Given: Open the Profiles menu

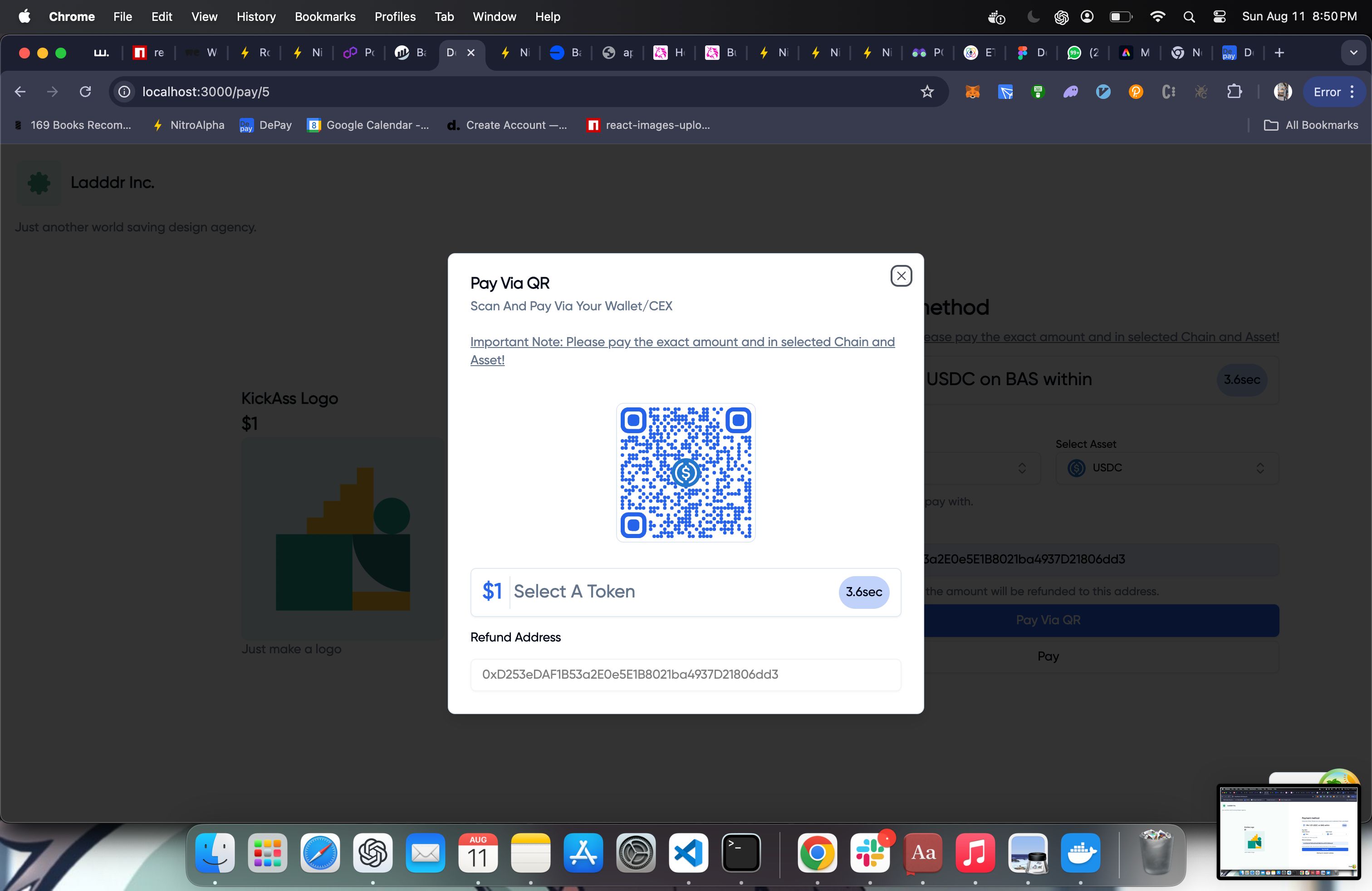Looking at the screenshot, I should (395, 17).
